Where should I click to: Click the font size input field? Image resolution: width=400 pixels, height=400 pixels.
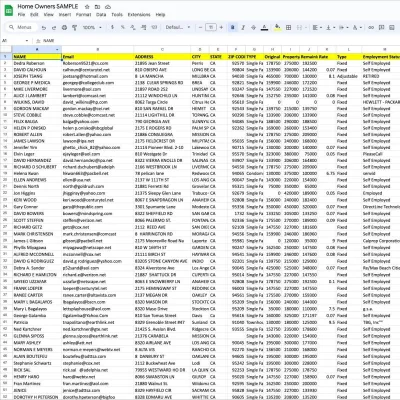click(x=211, y=27)
